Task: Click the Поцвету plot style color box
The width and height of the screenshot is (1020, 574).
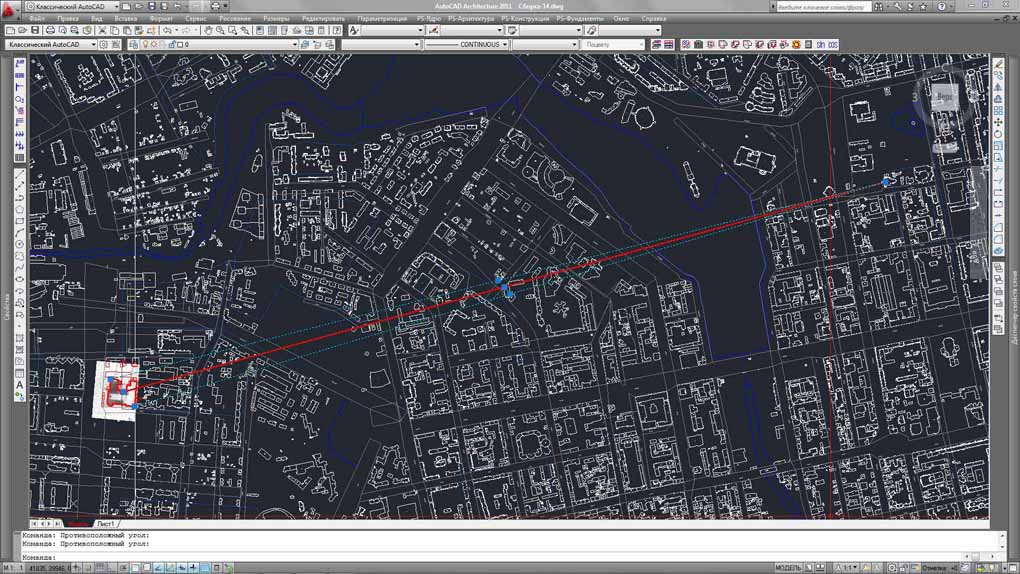Action: (612, 45)
